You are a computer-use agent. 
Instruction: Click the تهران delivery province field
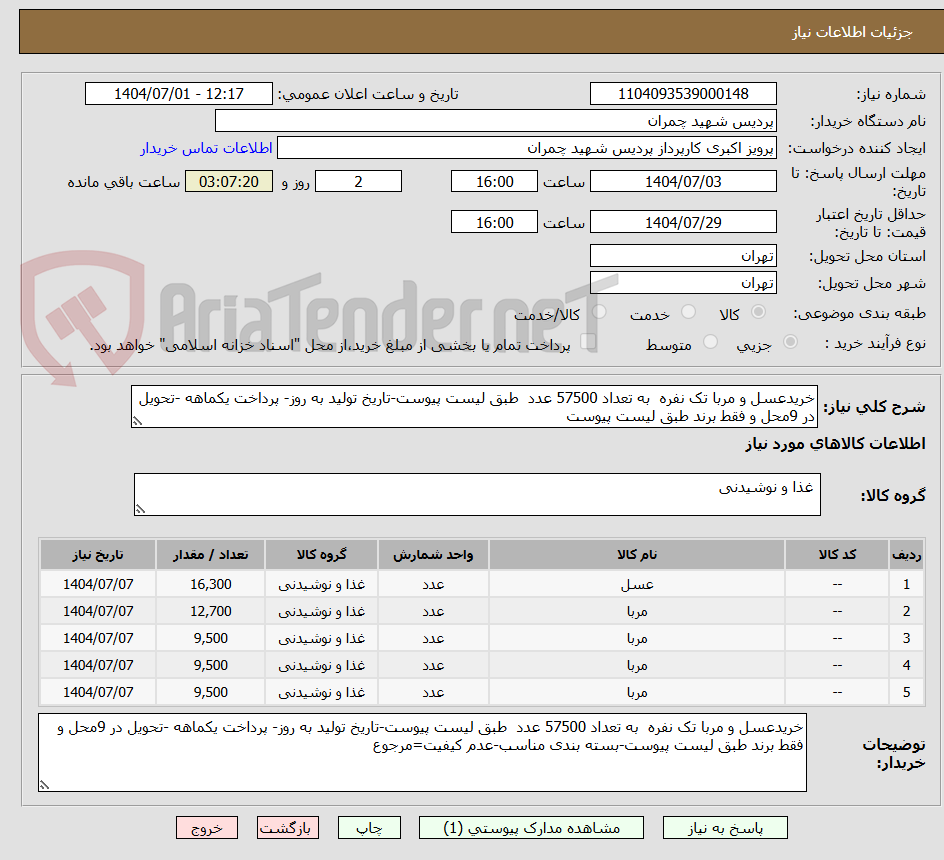pyautogui.click(x=683, y=255)
